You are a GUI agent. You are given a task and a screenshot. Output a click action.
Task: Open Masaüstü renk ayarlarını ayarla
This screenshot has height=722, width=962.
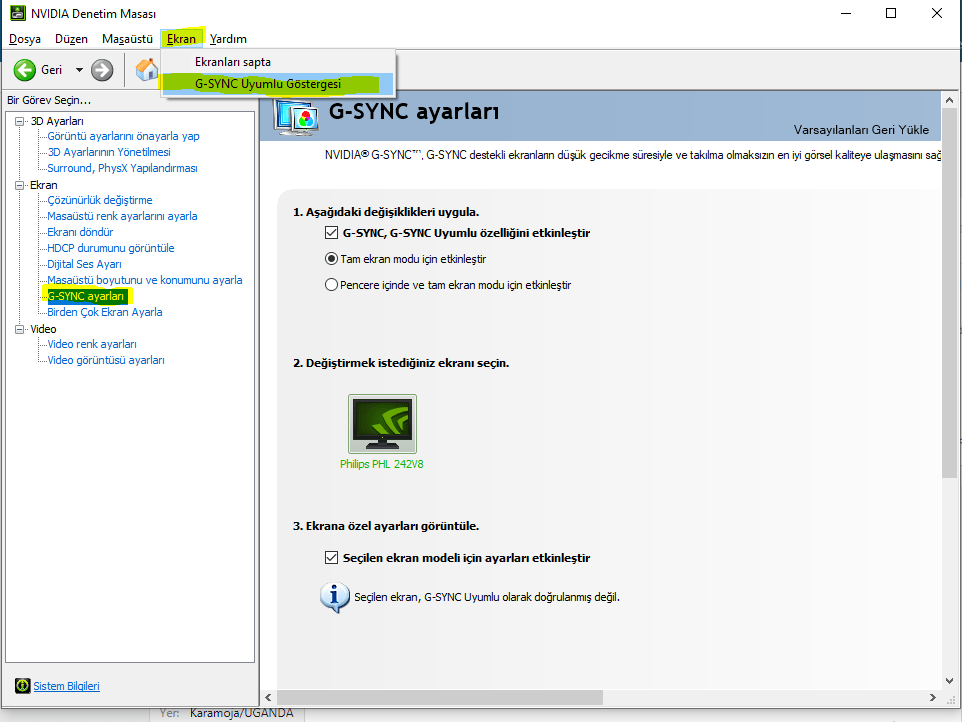click(x=123, y=216)
